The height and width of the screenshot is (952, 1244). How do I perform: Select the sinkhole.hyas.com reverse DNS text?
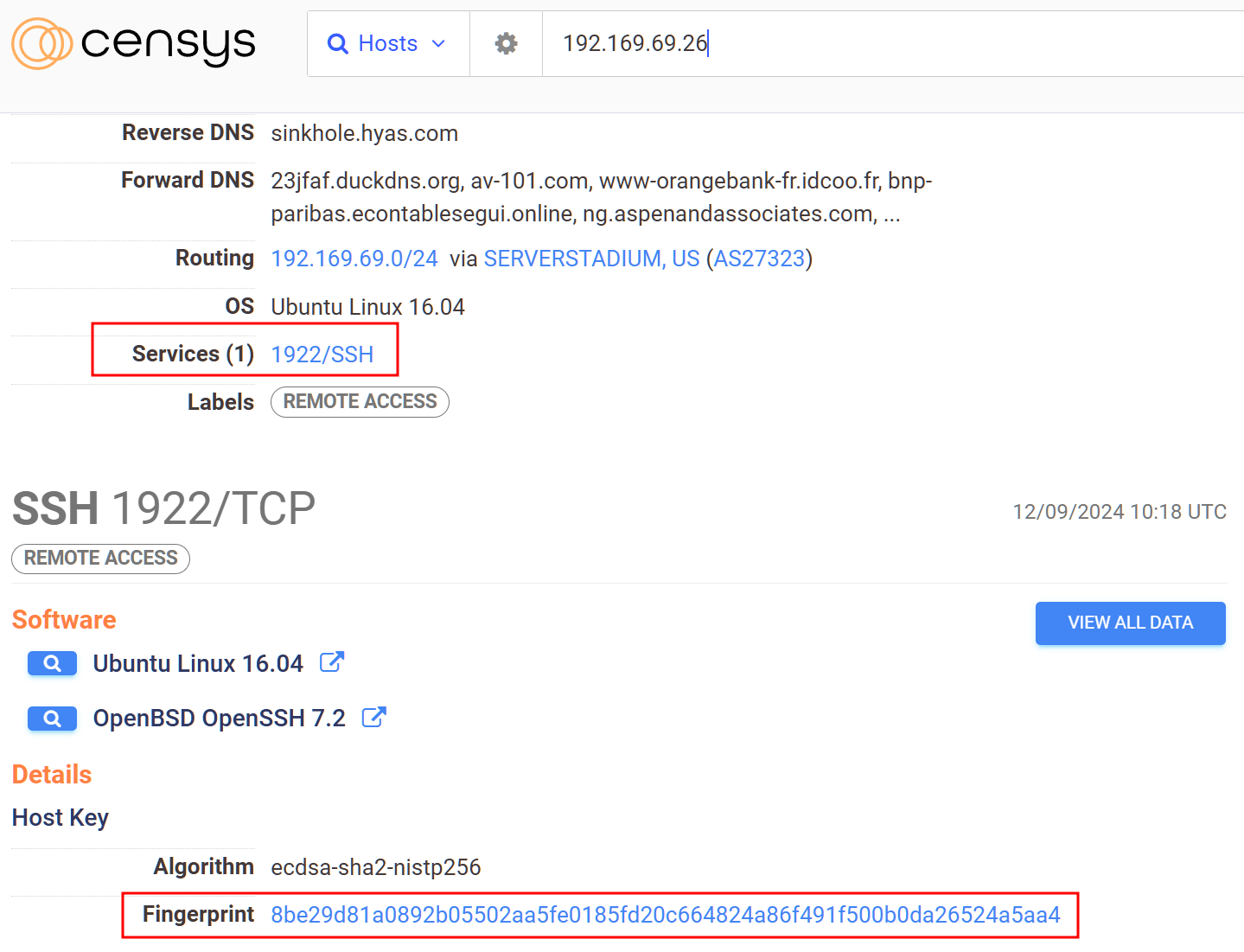click(365, 133)
